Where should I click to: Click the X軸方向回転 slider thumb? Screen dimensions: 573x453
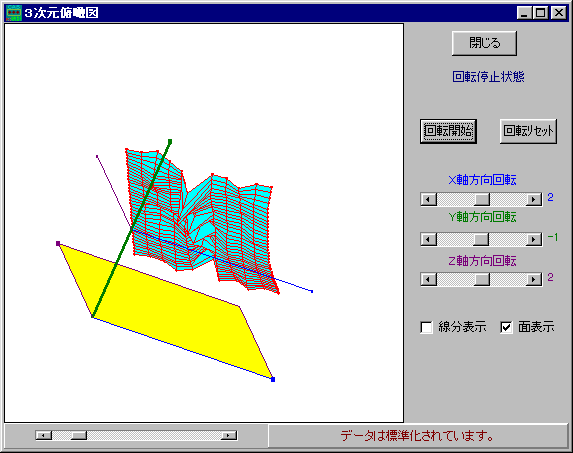coord(482,199)
